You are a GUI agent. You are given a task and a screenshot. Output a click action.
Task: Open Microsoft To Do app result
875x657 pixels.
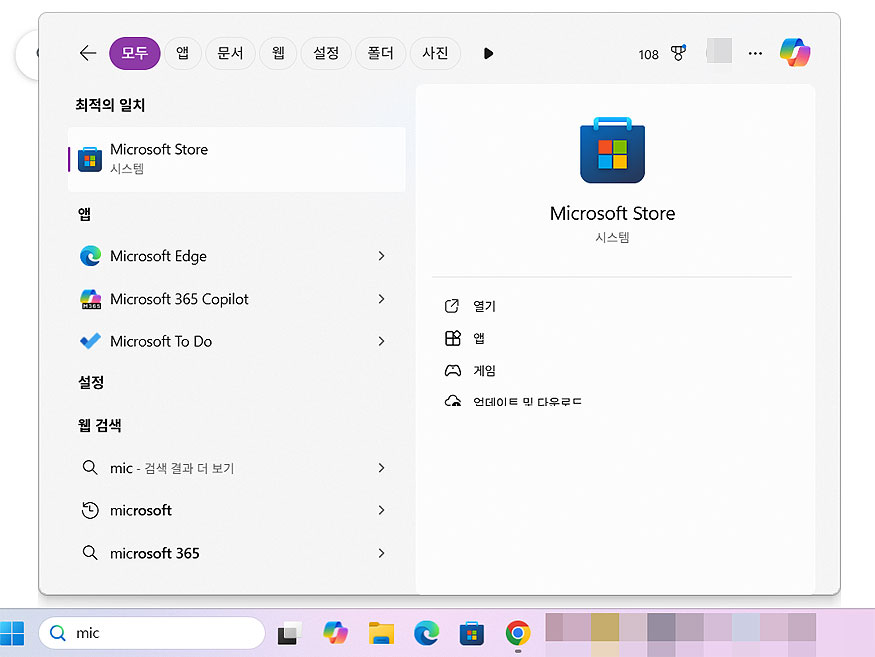click(237, 341)
